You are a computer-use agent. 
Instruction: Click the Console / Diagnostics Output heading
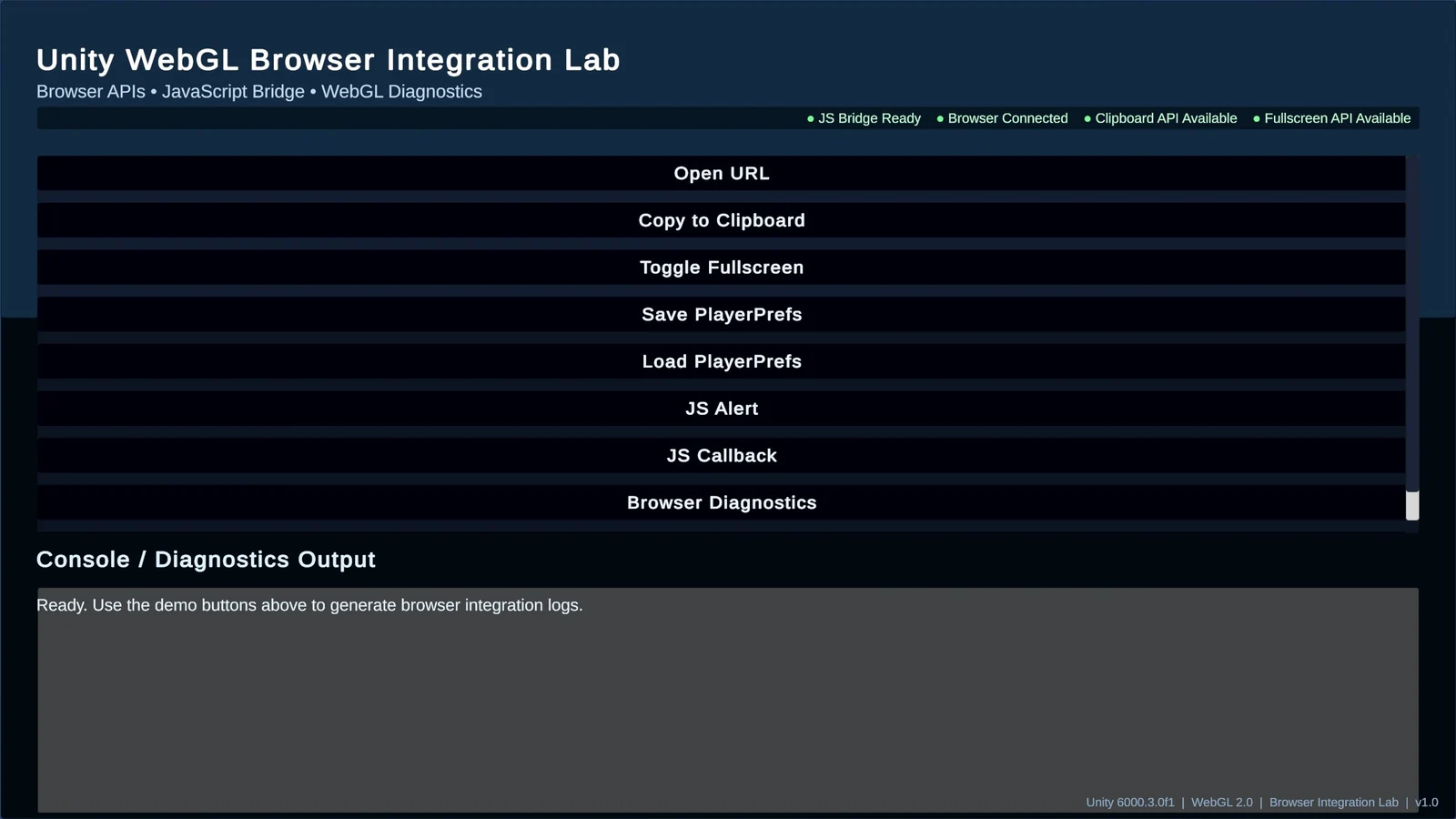coord(206,560)
